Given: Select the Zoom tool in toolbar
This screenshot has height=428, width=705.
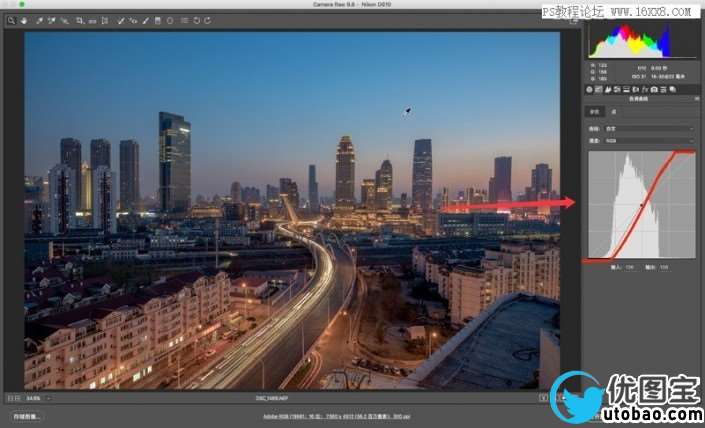Looking at the screenshot, I should [x=11, y=20].
